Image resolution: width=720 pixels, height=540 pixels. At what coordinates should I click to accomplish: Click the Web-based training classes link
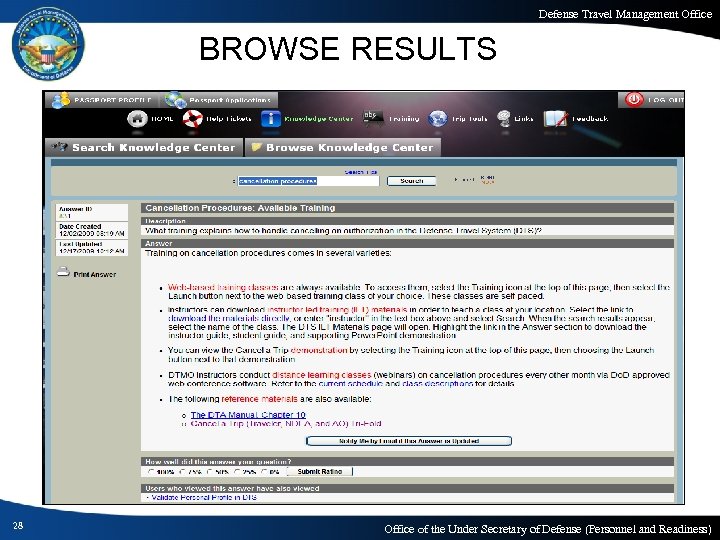(223, 287)
